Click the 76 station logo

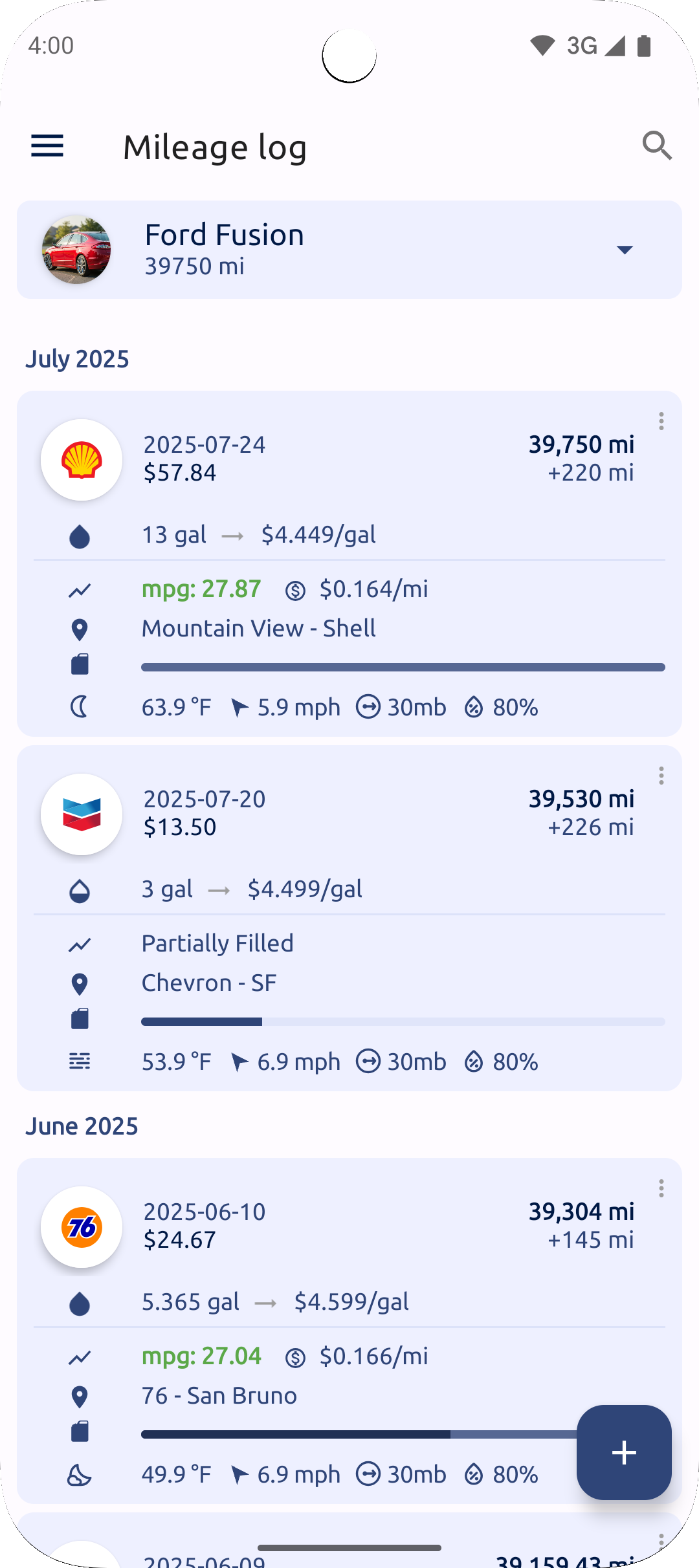click(x=82, y=1227)
